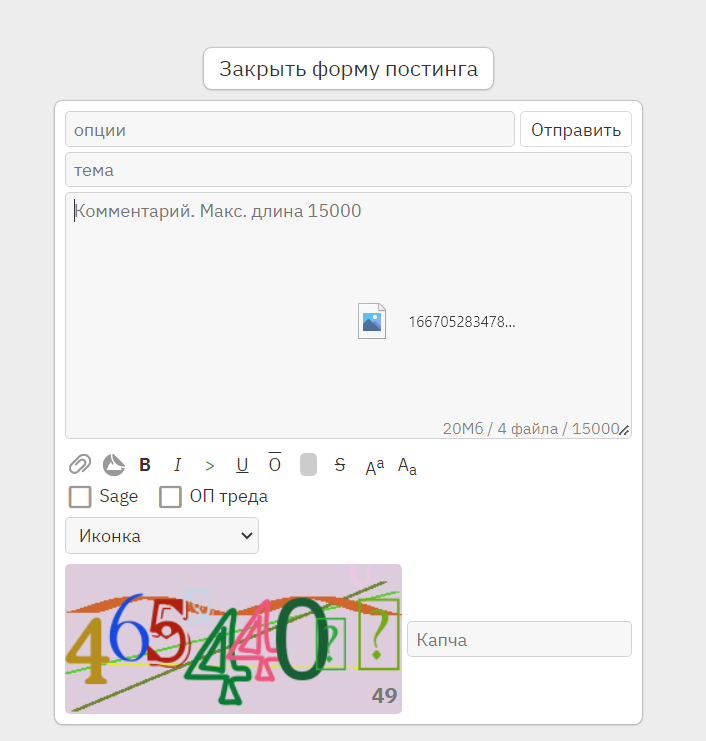Submit post with Отправить button
Screen dimensions: 706x741
tap(576, 129)
